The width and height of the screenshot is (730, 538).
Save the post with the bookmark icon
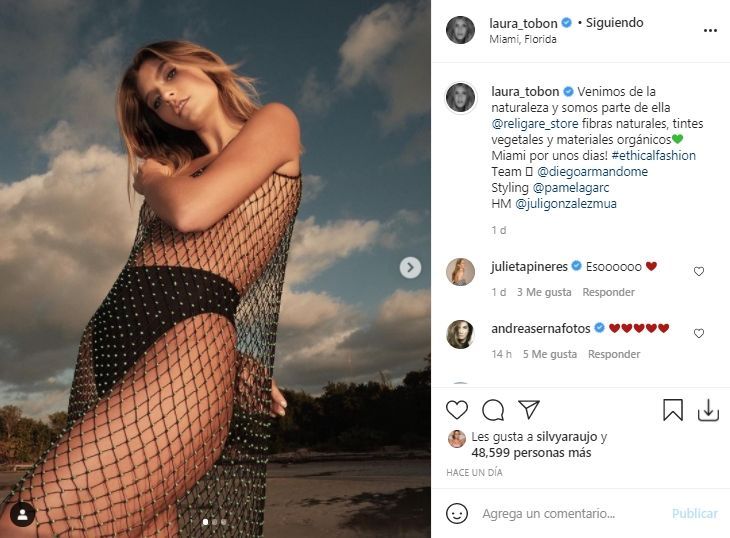pos(673,410)
